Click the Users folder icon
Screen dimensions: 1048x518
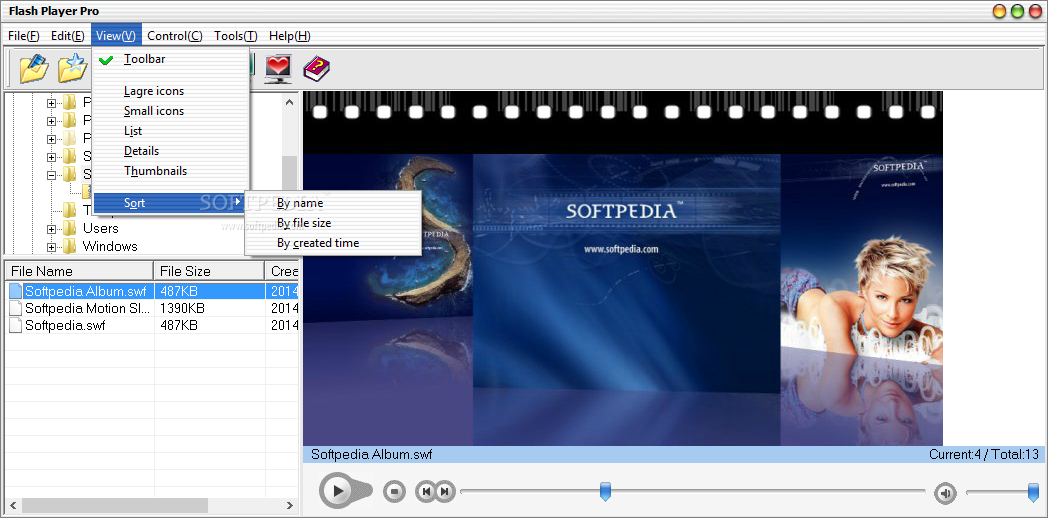tap(70, 229)
